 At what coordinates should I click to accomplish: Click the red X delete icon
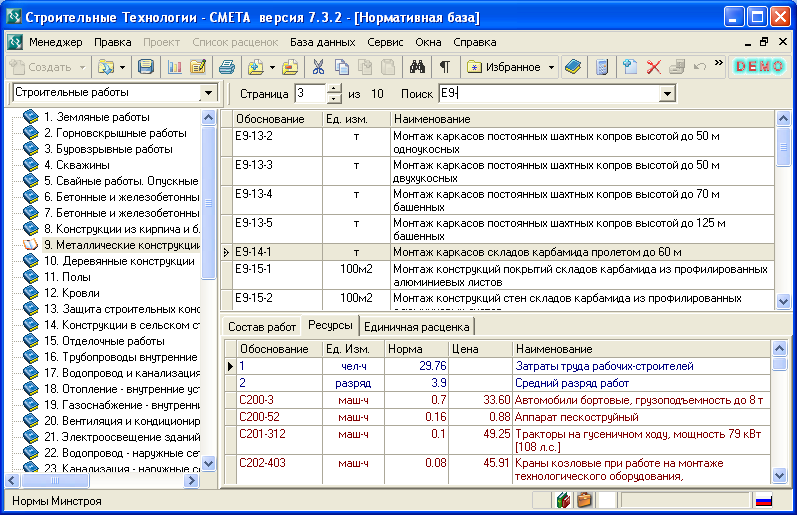click(x=654, y=67)
